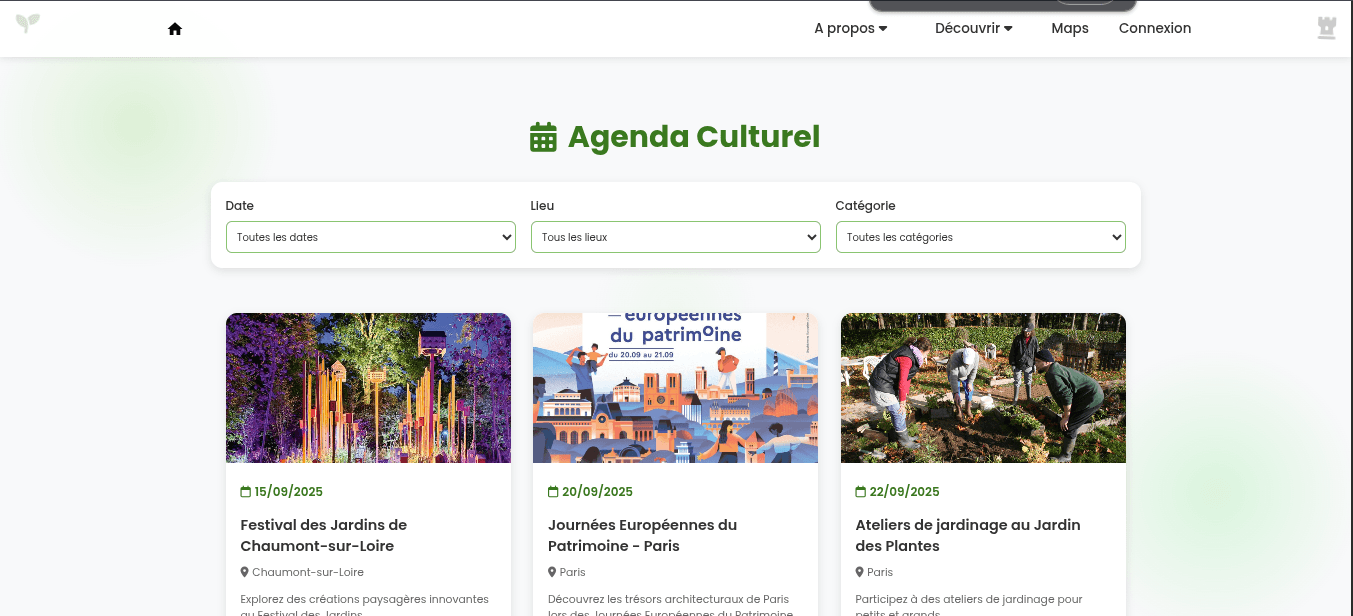Click calendar icon next to 15/09/2025
The height and width of the screenshot is (616, 1353).
point(246,492)
